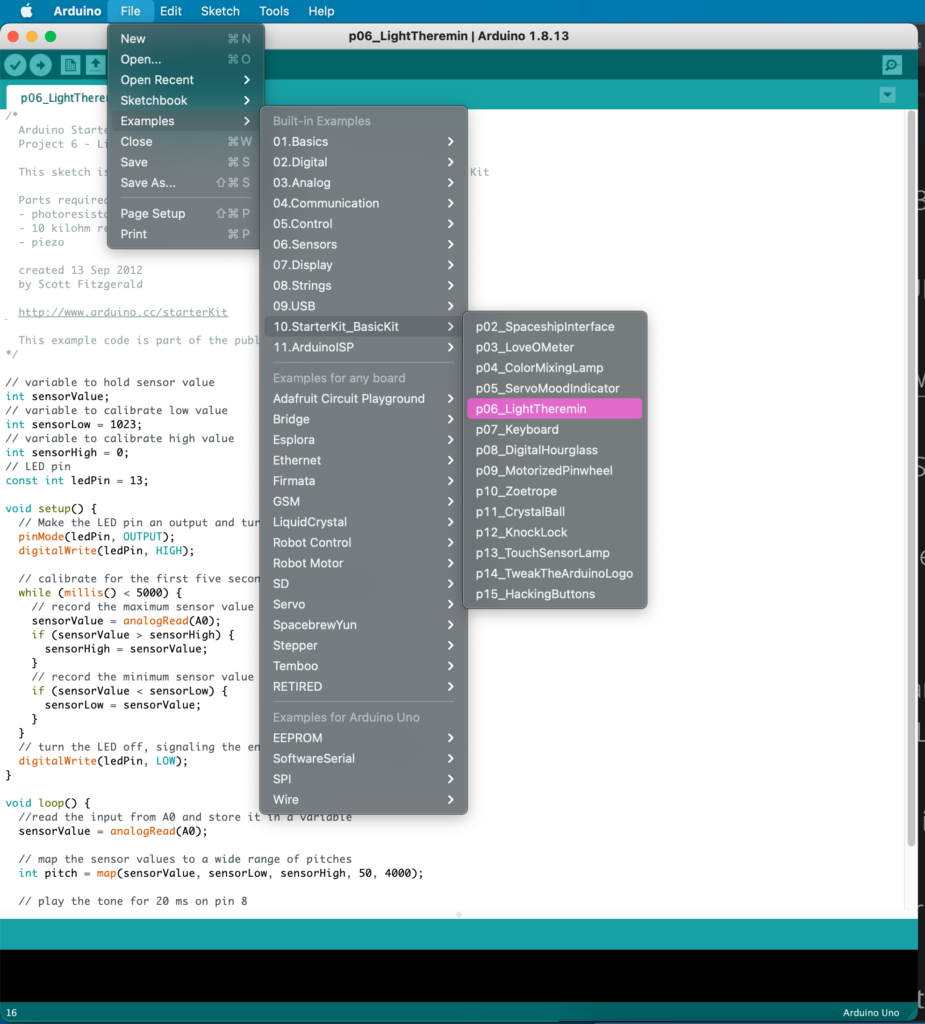Click the New sketch toolbar icon

70,65
